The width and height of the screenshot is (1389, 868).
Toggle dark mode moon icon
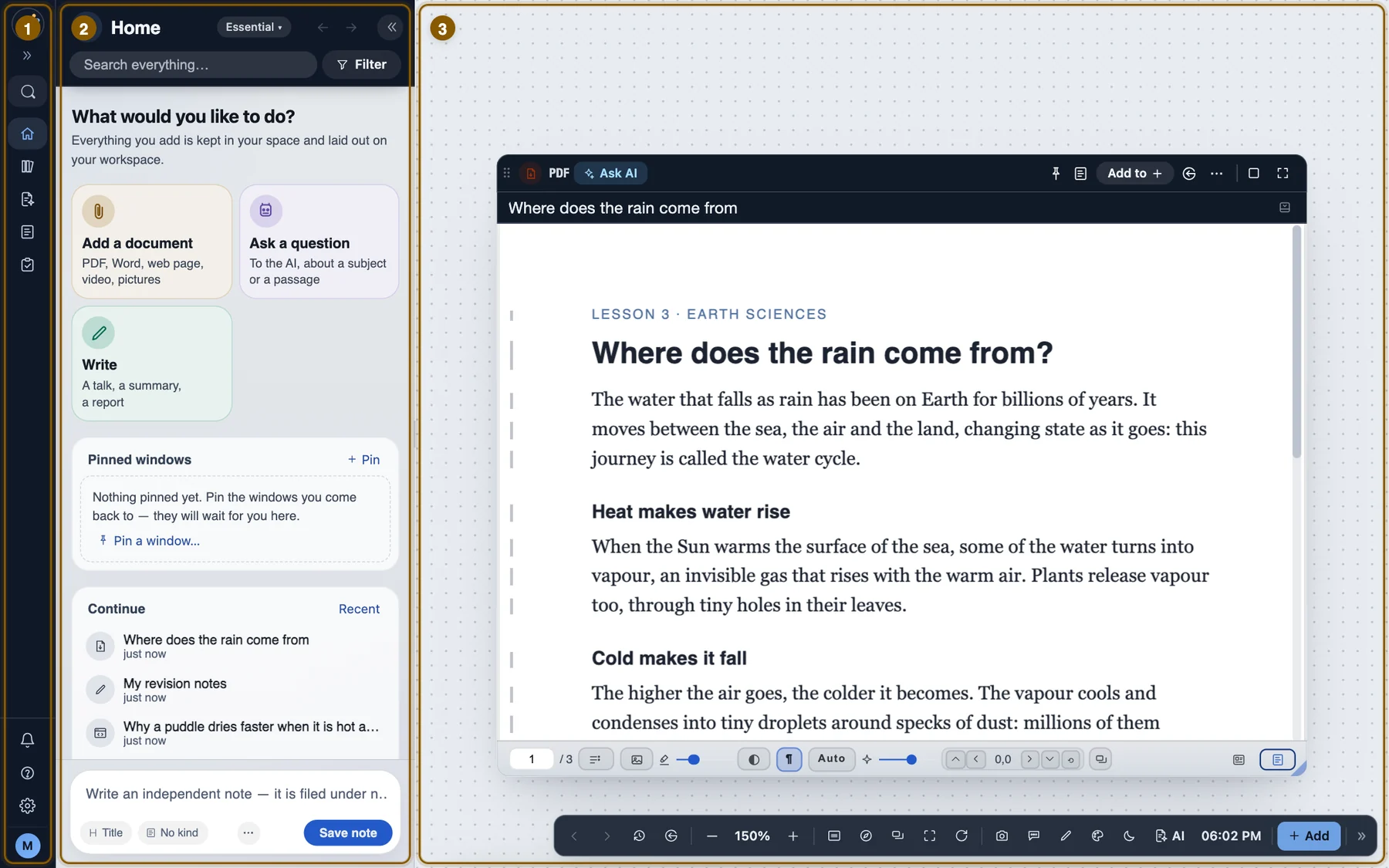(1129, 836)
